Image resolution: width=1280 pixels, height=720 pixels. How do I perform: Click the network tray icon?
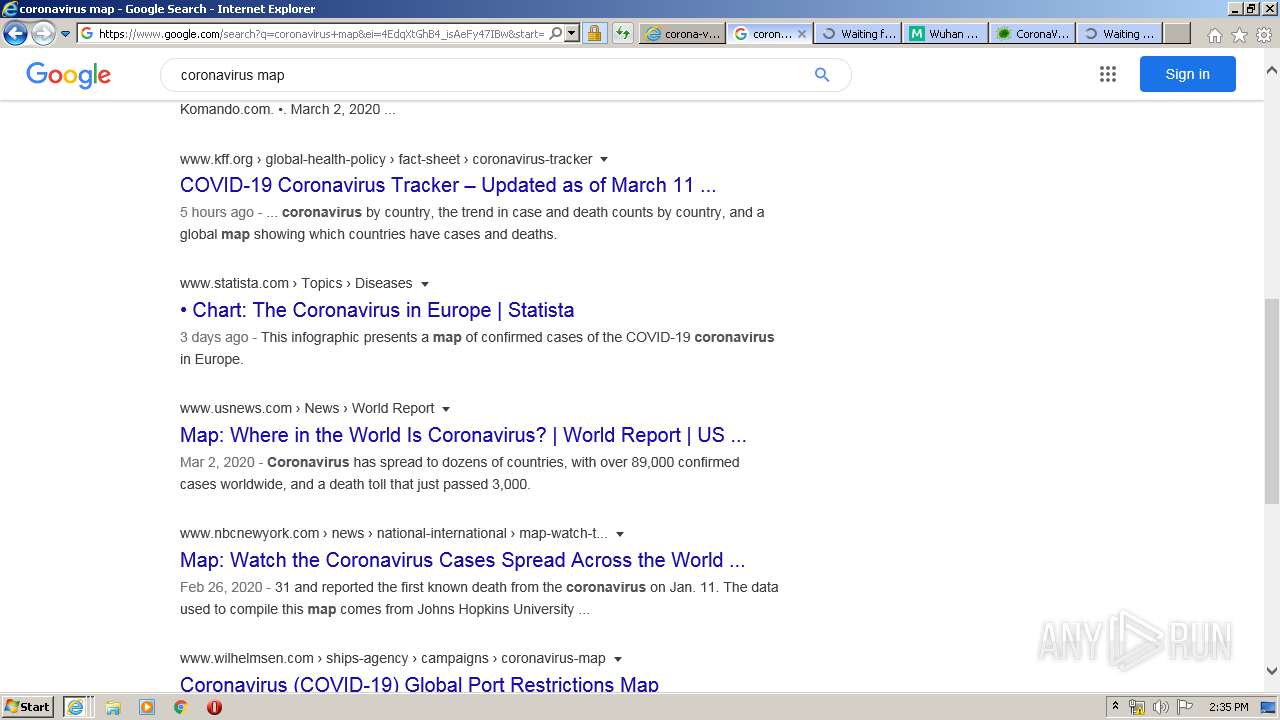1137,707
